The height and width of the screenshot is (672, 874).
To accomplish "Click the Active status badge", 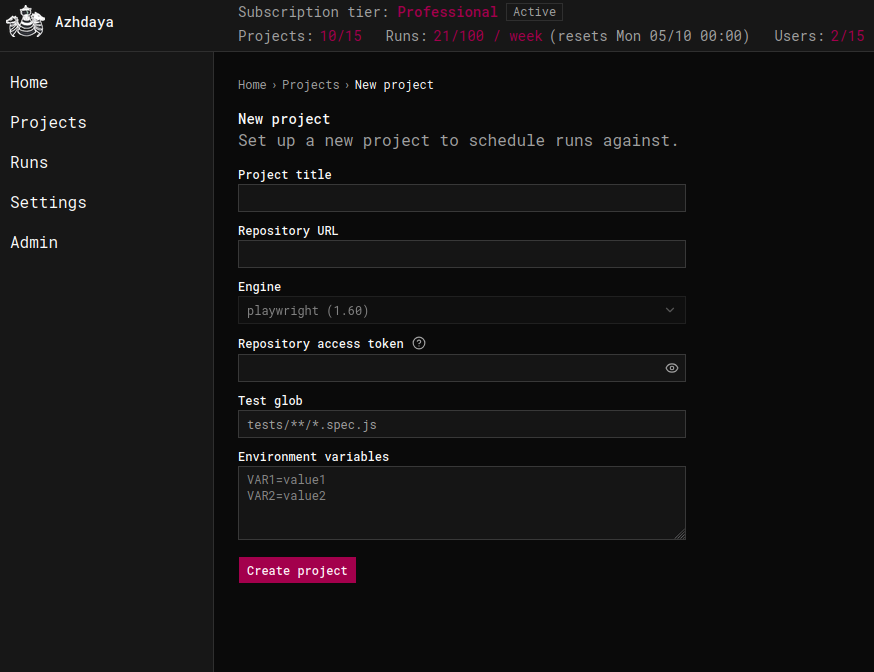I will [x=534, y=12].
